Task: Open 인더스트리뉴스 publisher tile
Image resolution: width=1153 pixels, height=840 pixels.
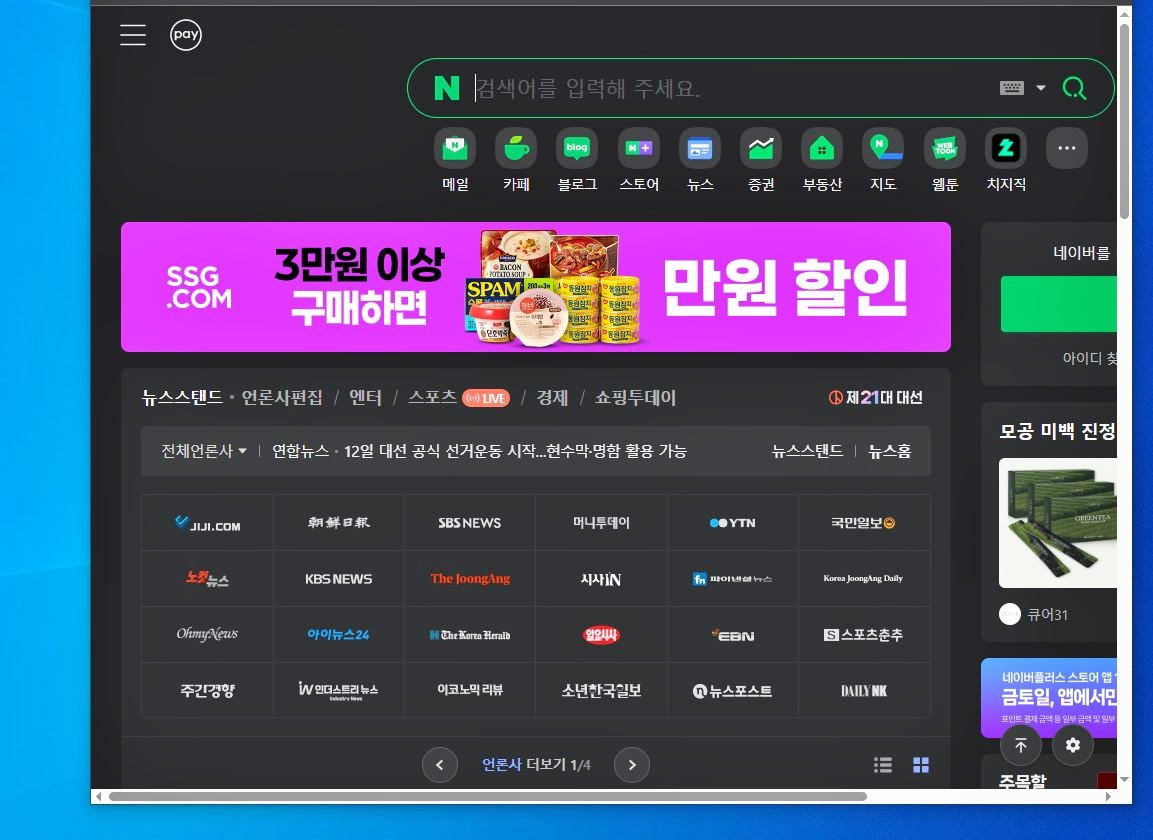Action: click(x=339, y=690)
